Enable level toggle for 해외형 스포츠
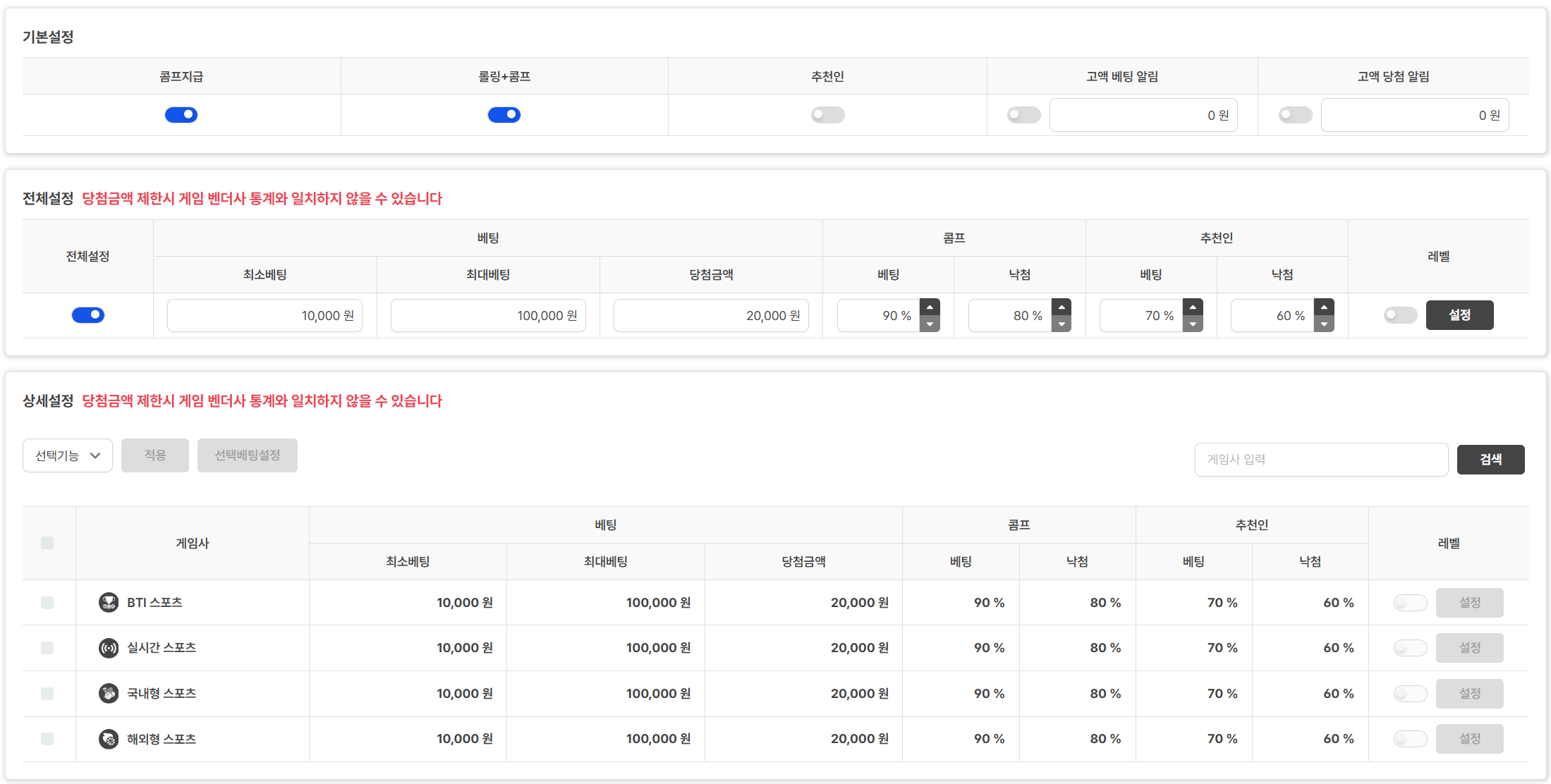Viewport: 1551px width, 784px height. pos(1410,739)
